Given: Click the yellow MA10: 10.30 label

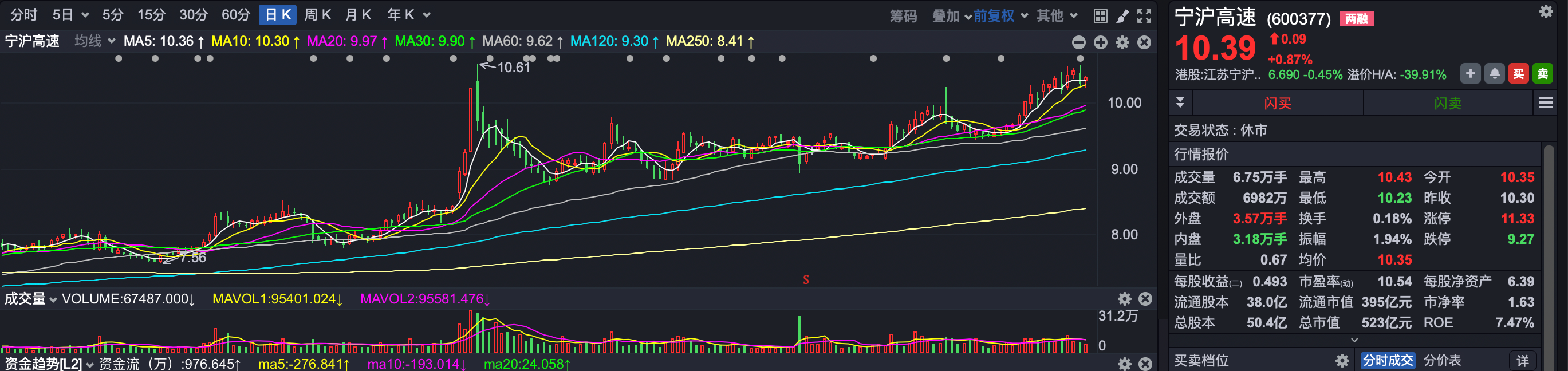Looking at the screenshot, I should pos(255,41).
